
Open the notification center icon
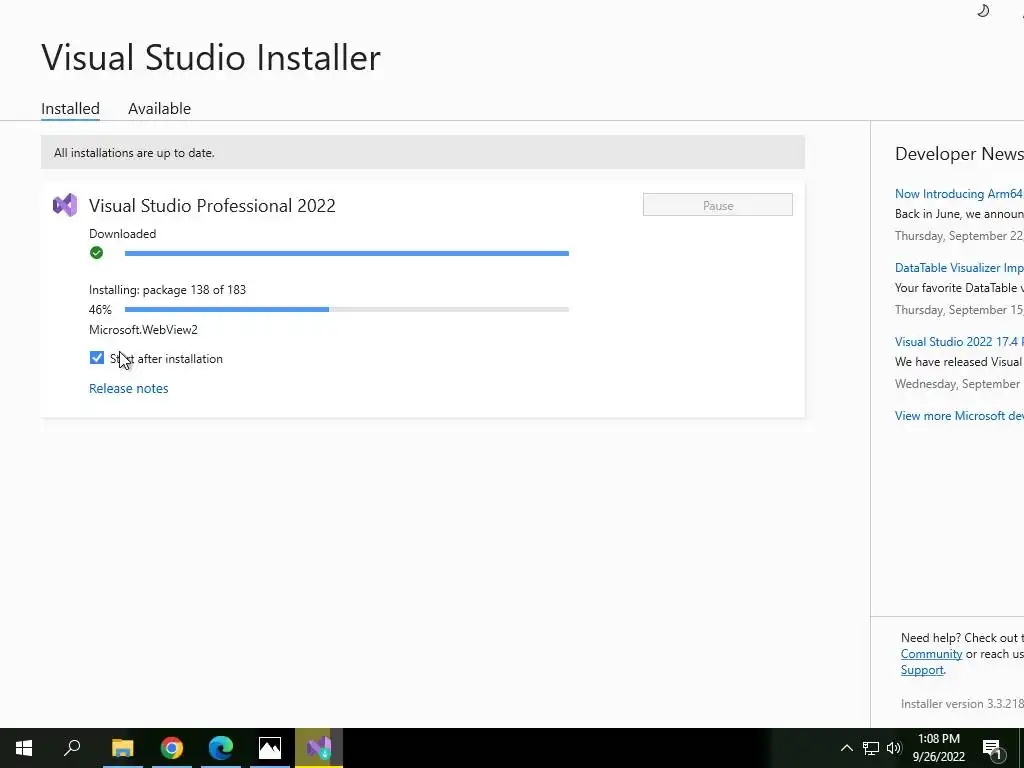[992, 748]
